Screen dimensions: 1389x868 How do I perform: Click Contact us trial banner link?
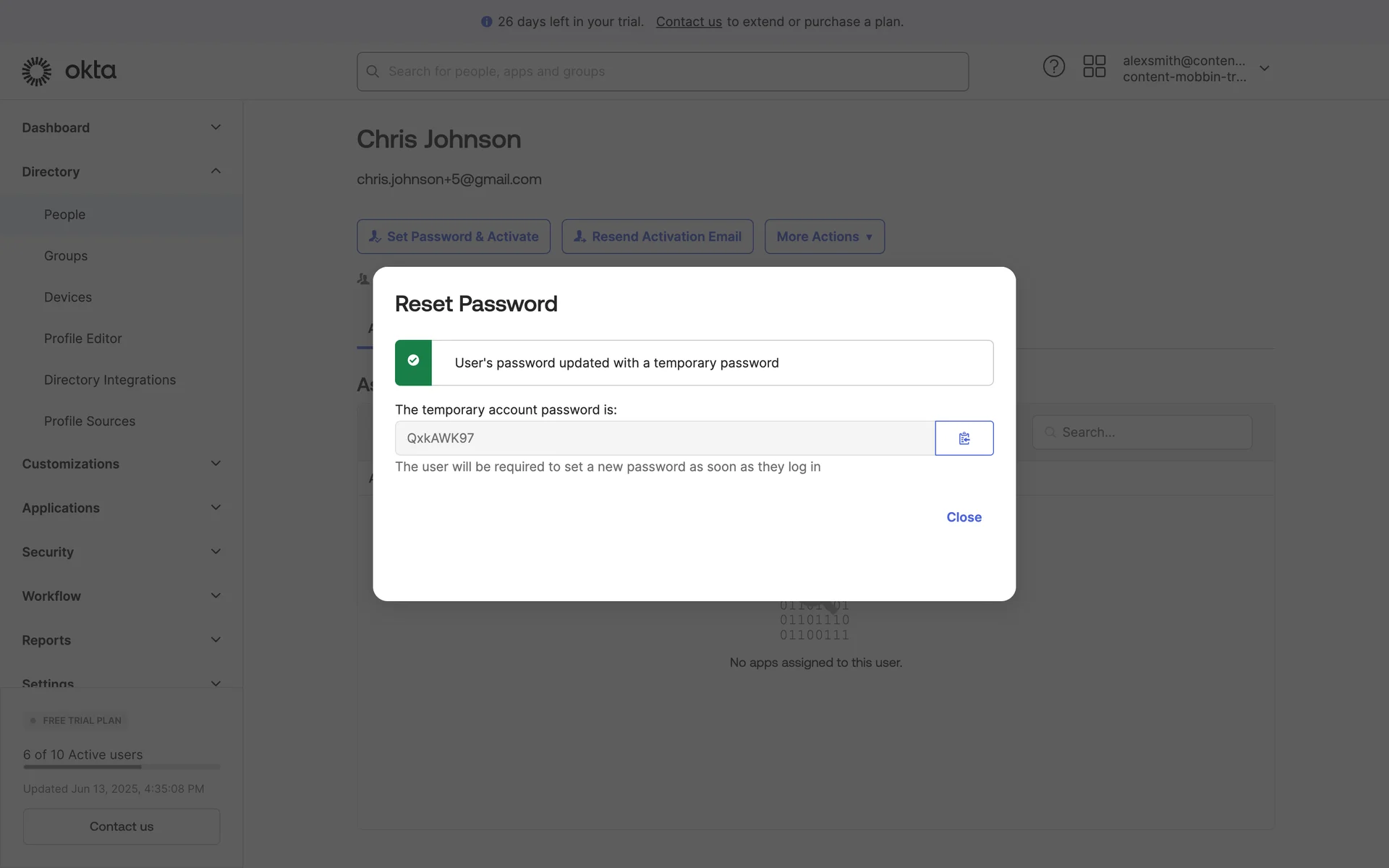pyautogui.click(x=688, y=22)
